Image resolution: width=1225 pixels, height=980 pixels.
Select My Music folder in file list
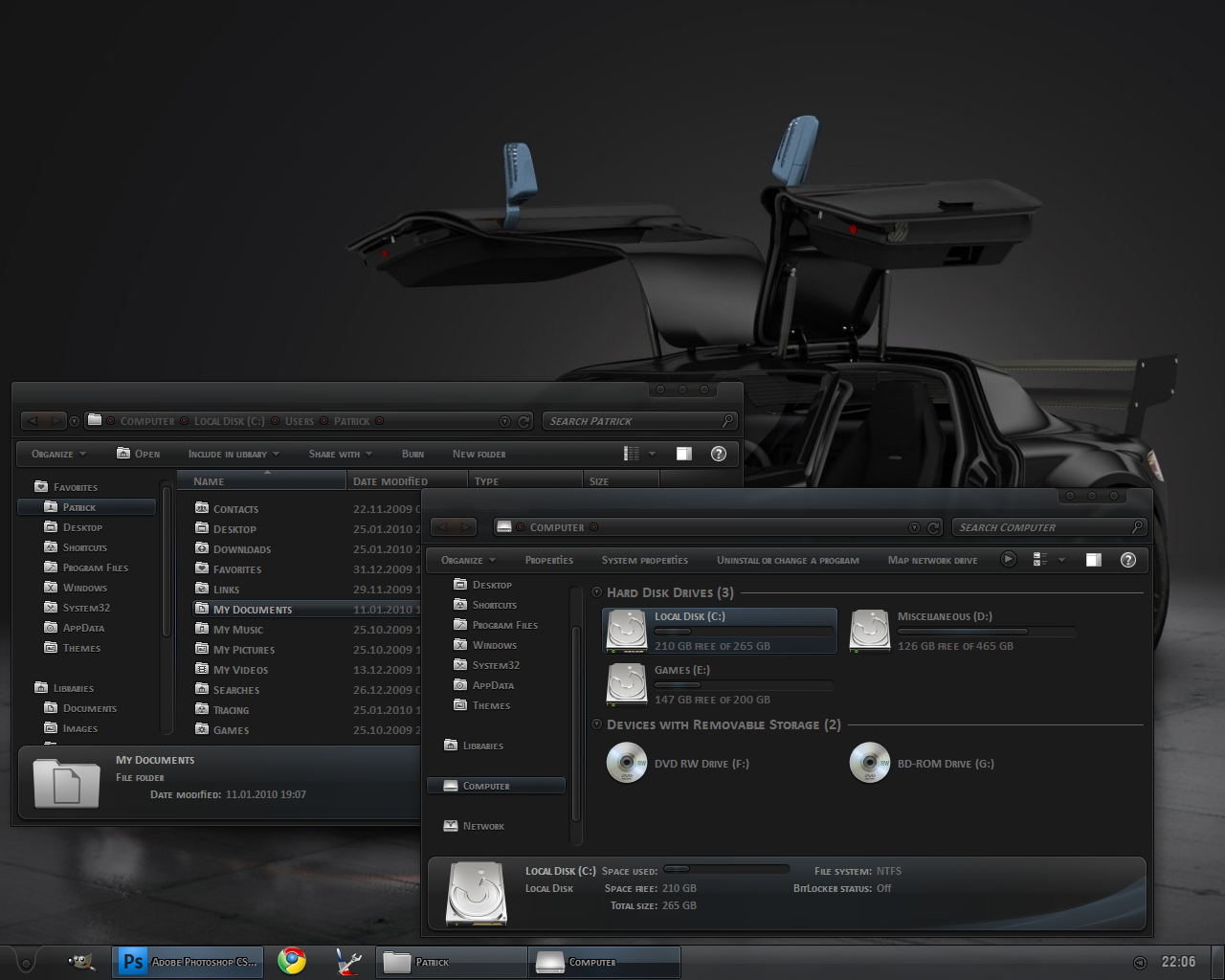237,630
